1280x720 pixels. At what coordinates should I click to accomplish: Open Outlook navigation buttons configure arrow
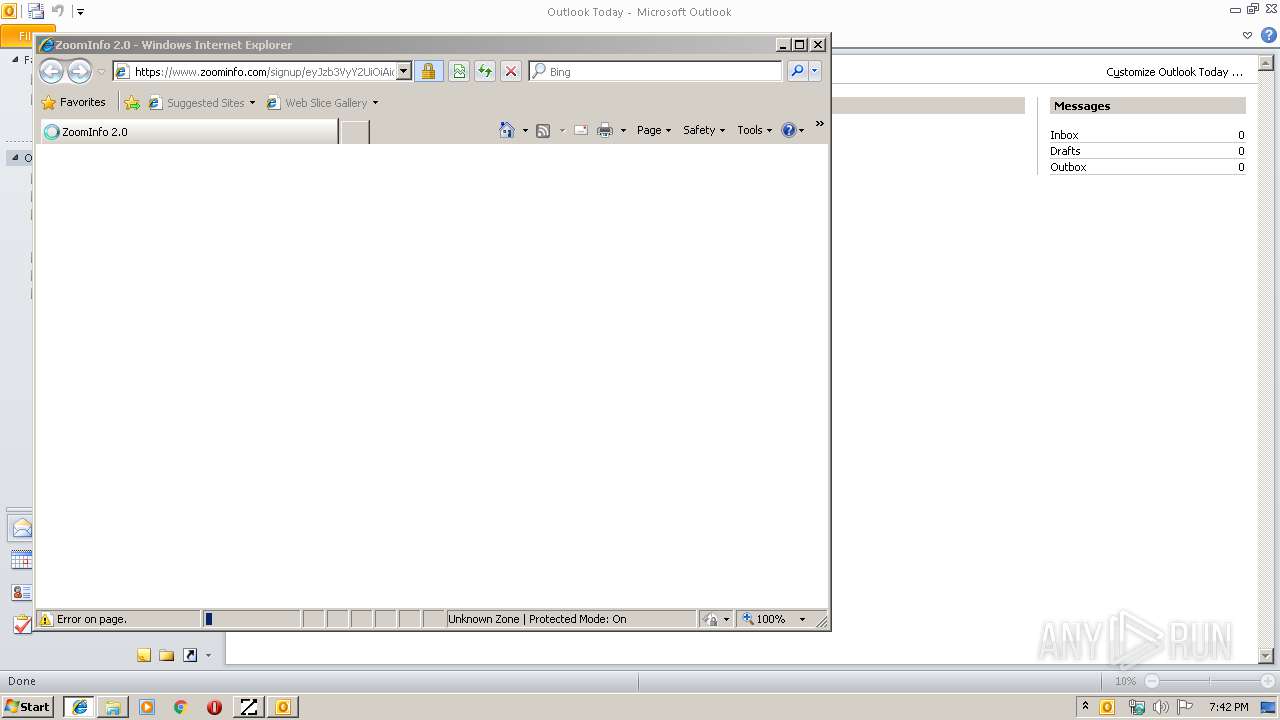[208, 656]
